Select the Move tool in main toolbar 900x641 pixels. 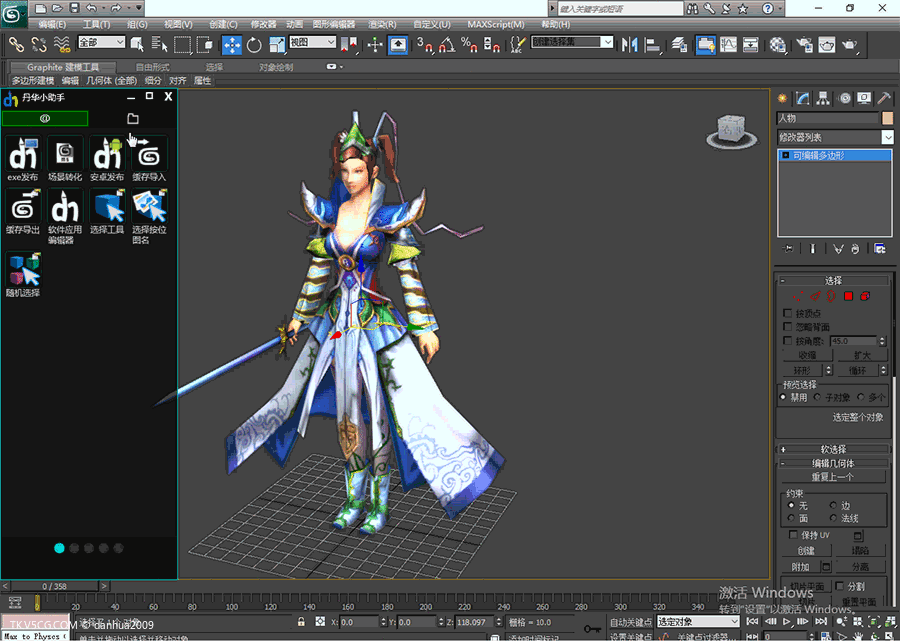231,44
